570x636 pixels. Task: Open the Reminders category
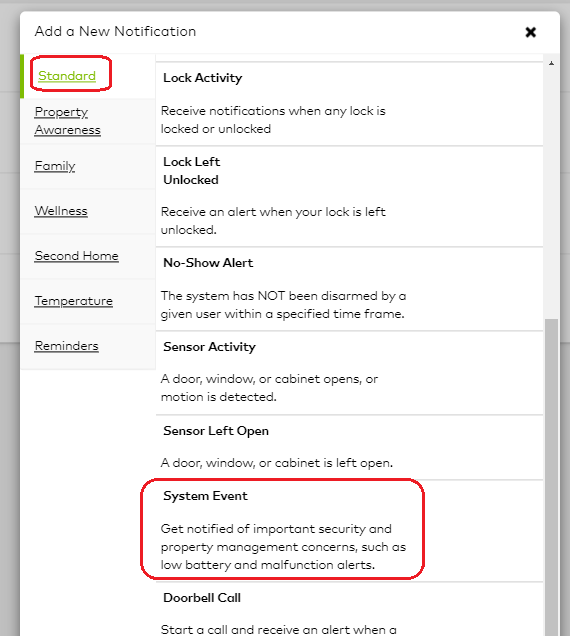pyautogui.click(x=67, y=346)
